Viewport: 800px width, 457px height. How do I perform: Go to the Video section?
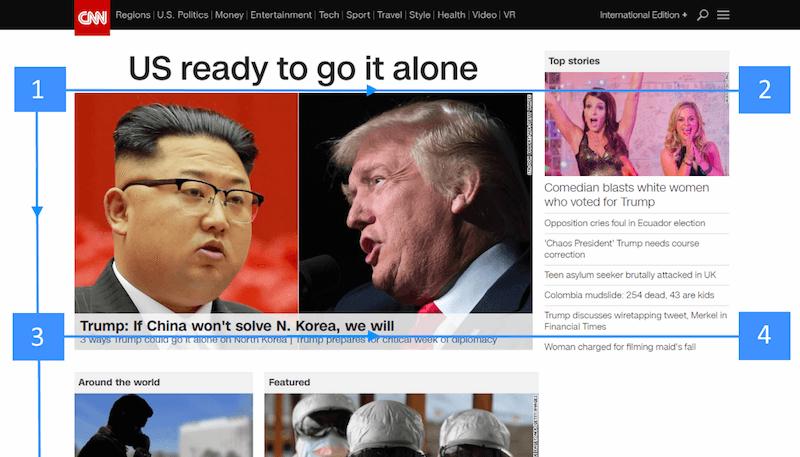[484, 15]
